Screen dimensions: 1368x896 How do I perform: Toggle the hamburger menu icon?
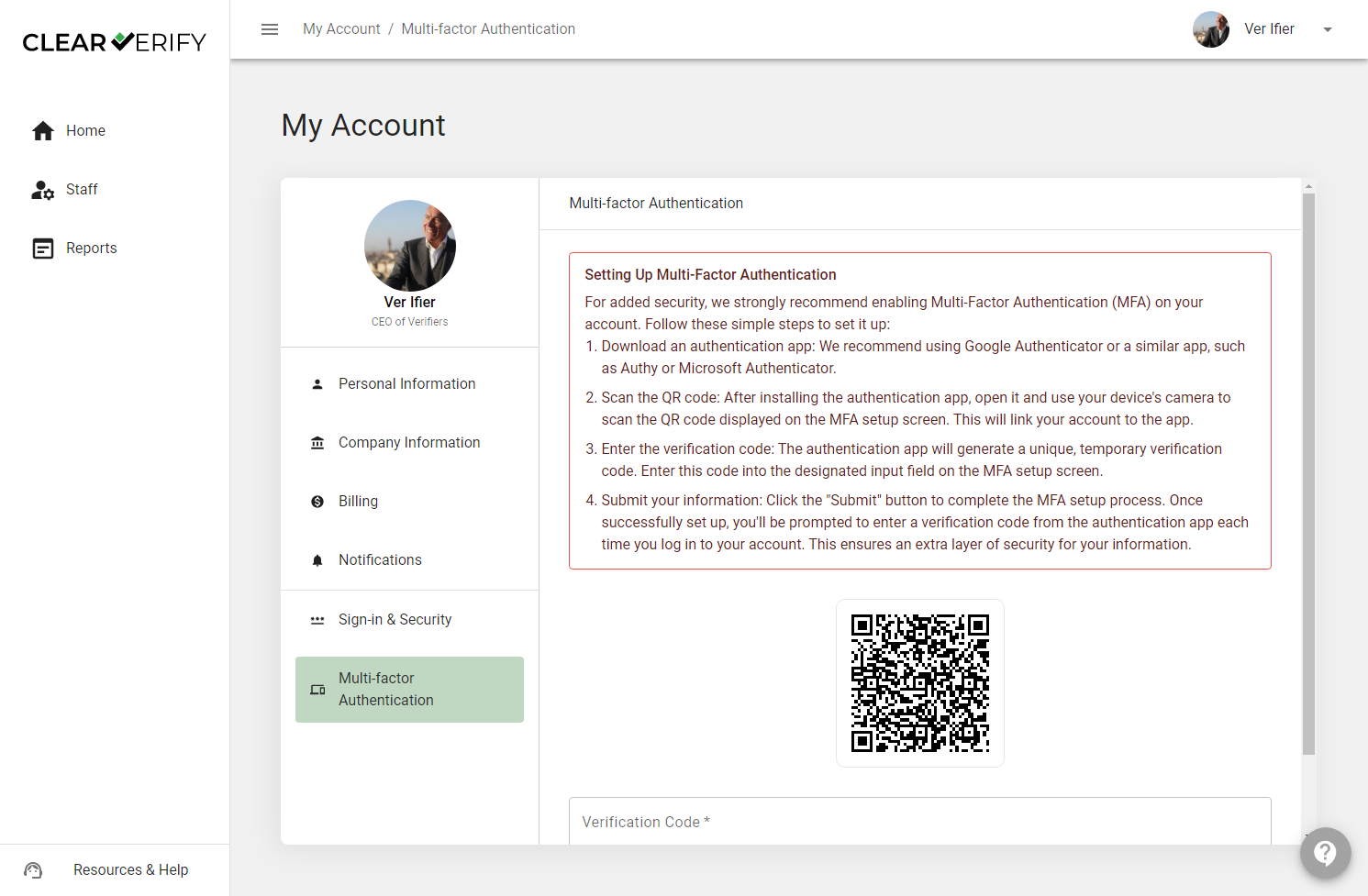[x=270, y=29]
